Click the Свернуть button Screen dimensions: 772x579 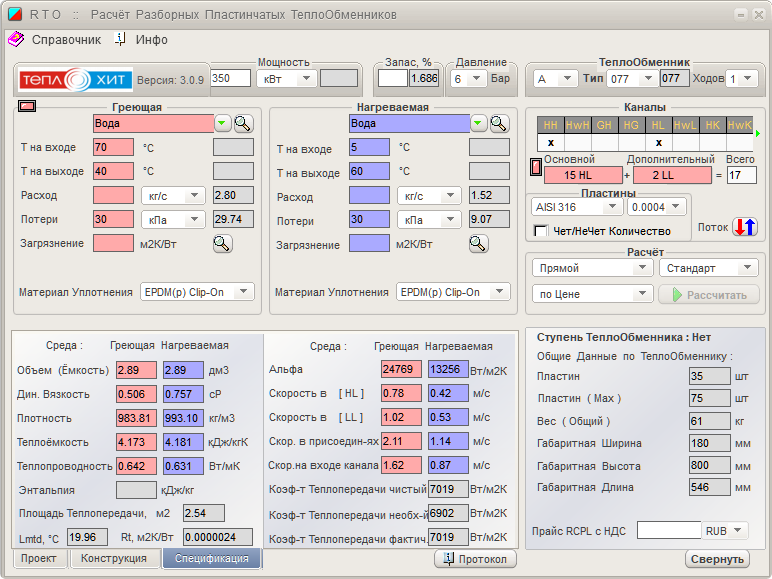(x=717, y=559)
